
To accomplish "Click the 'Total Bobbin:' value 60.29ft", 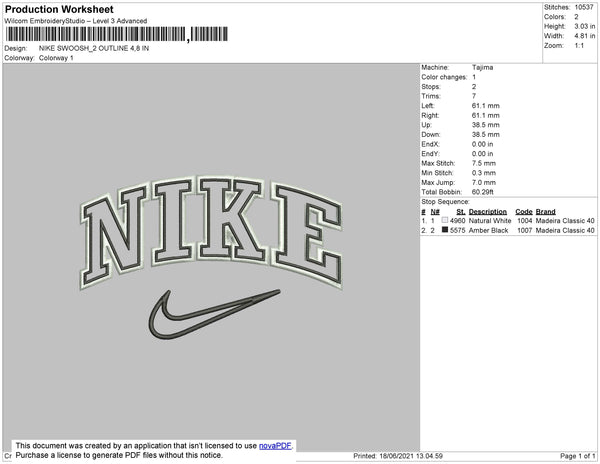I will pos(483,192).
